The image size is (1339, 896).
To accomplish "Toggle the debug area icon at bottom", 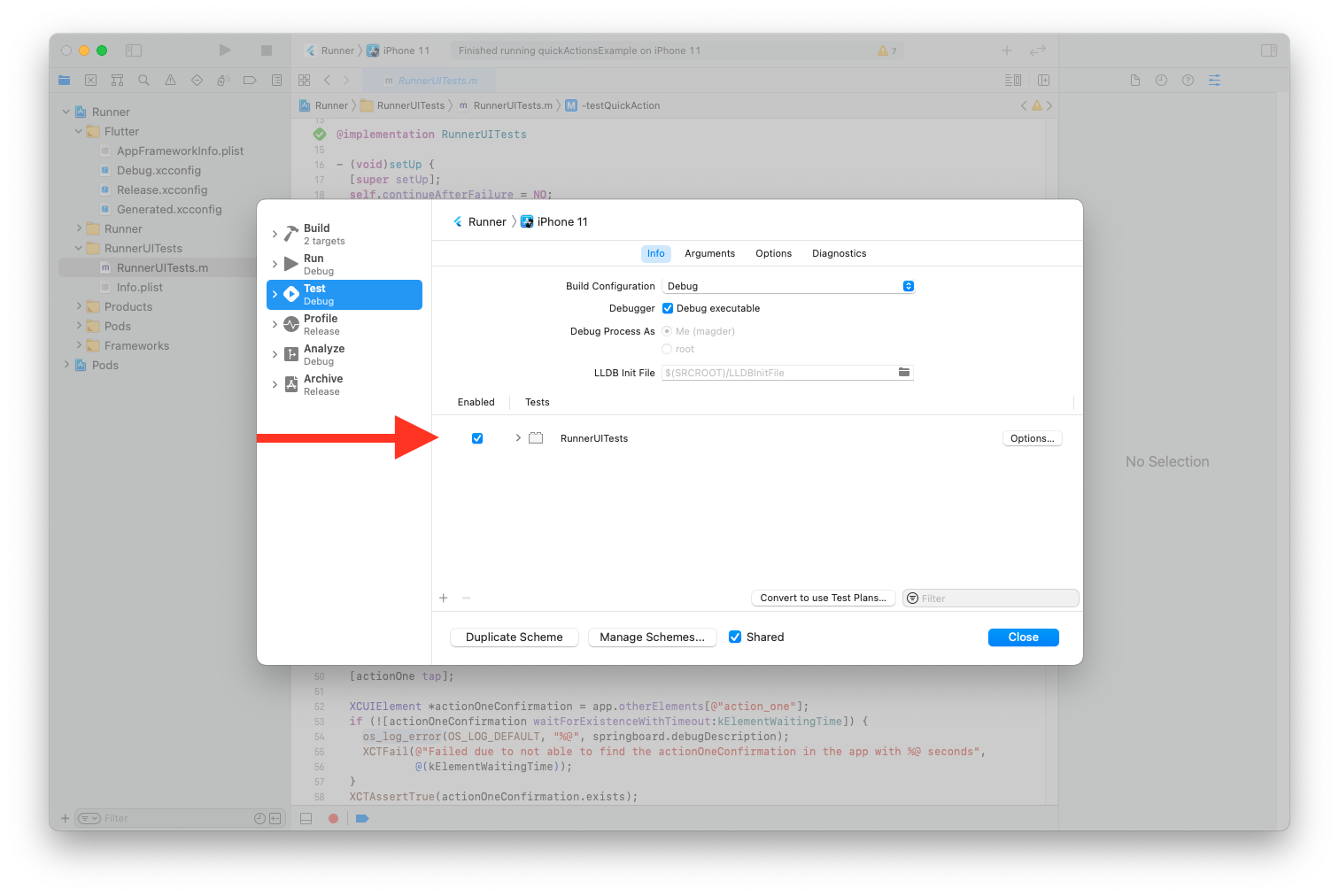I will [306, 819].
